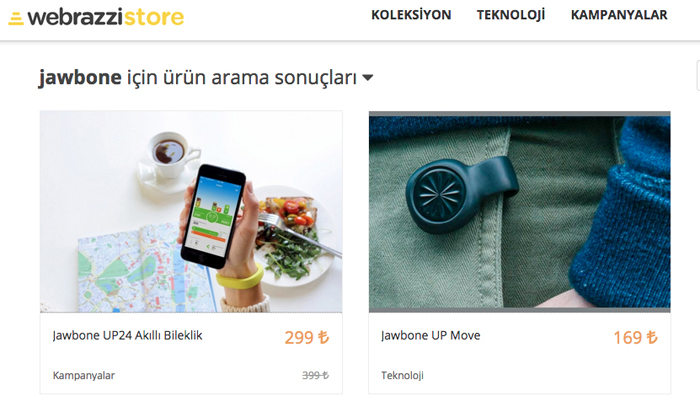Open the Jawbone UP Move product photo

click(520, 212)
